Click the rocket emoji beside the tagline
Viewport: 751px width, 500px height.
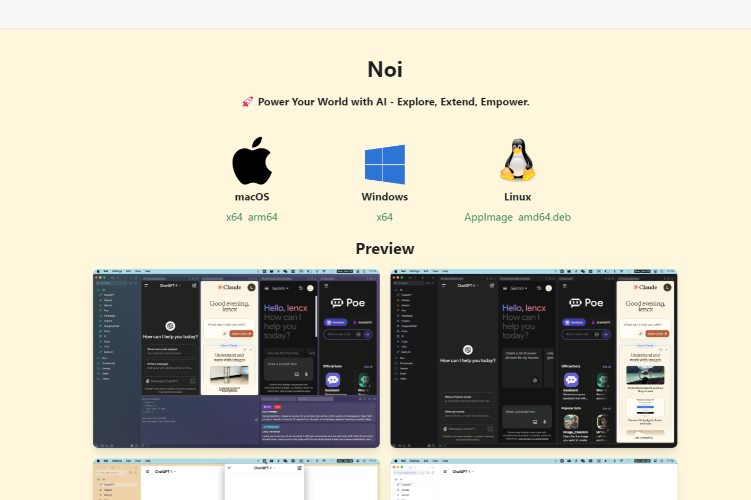tap(248, 102)
